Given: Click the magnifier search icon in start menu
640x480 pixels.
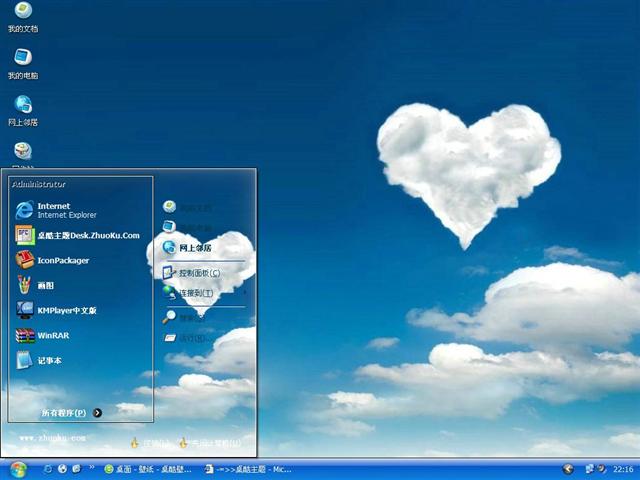Looking at the screenshot, I should coord(169,317).
